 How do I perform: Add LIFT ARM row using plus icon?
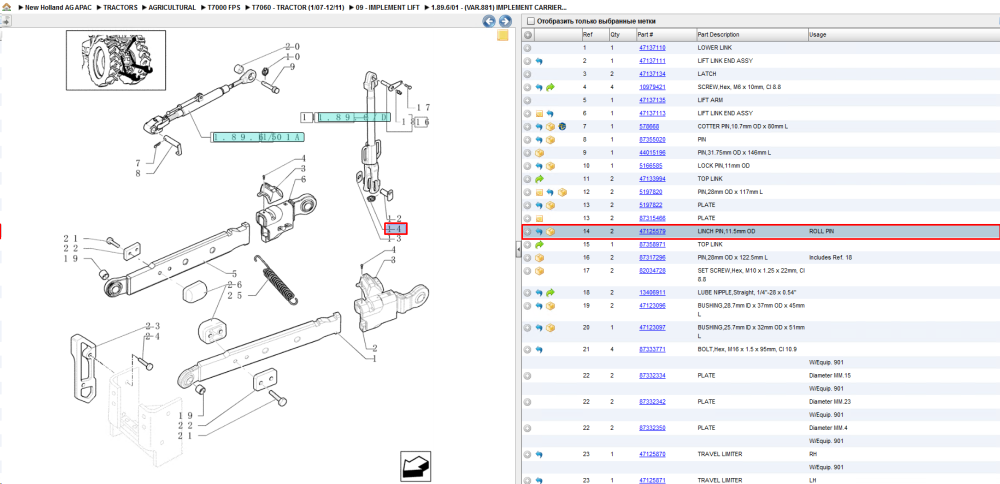527,100
